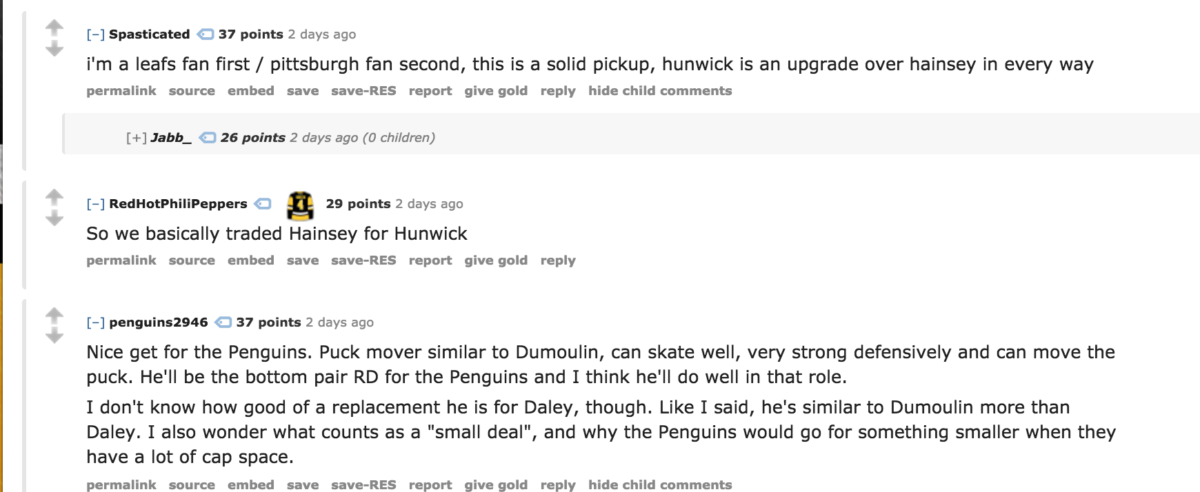Click the RES tag icon beside Spasticated

click(205, 35)
